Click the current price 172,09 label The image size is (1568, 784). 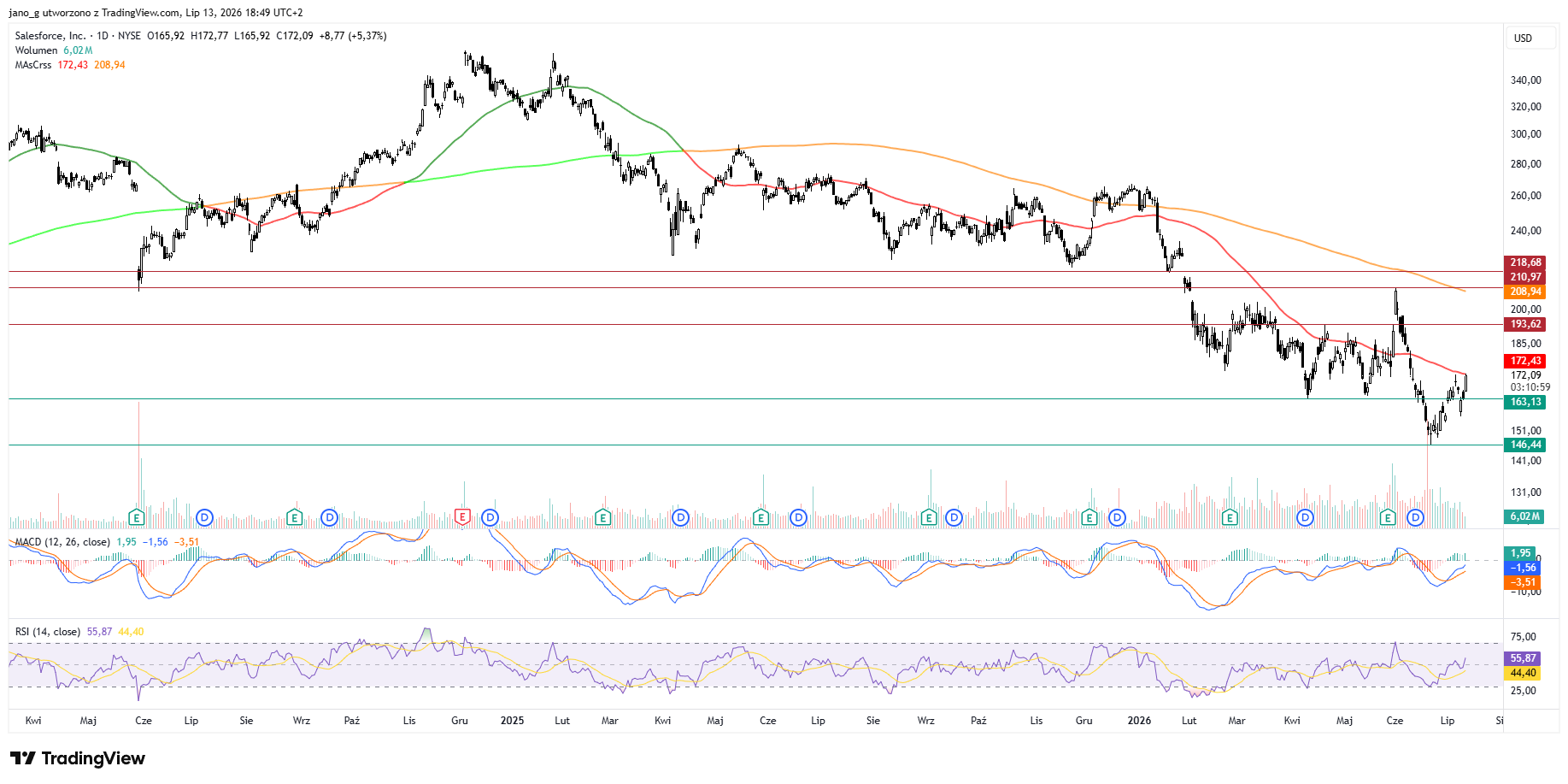[x=1525, y=375]
